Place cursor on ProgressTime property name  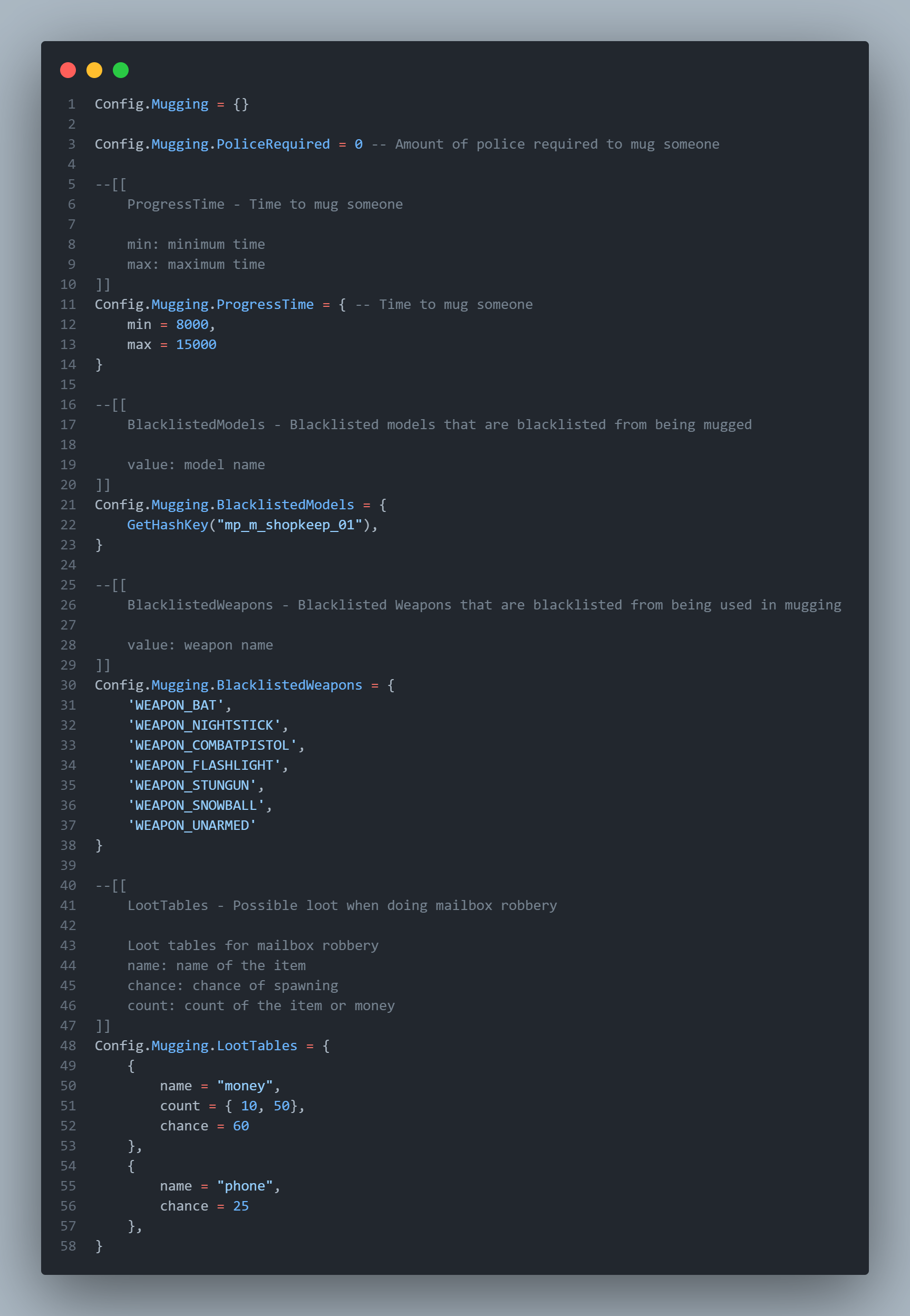(x=265, y=304)
